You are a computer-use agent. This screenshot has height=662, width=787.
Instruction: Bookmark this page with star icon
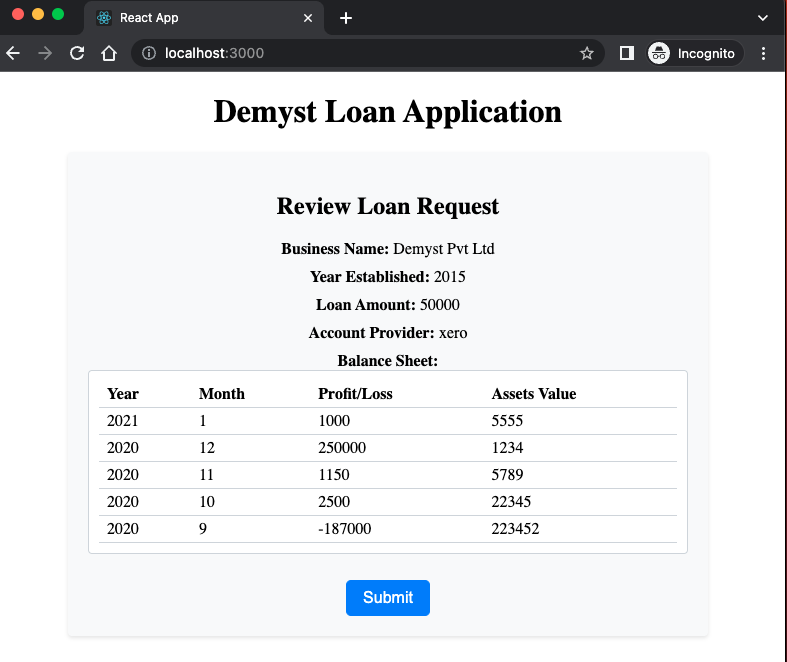coord(587,53)
